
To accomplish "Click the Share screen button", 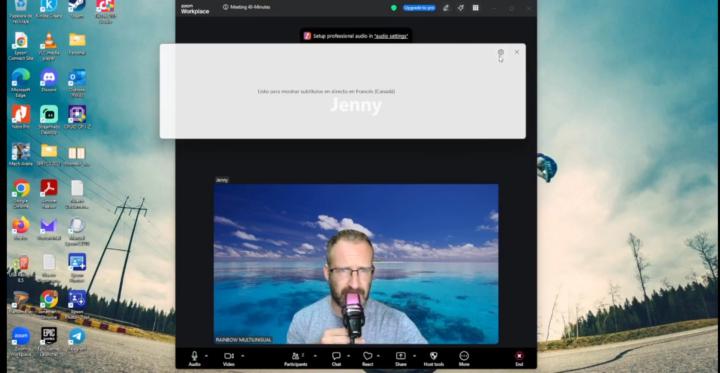I will click(x=400, y=358).
